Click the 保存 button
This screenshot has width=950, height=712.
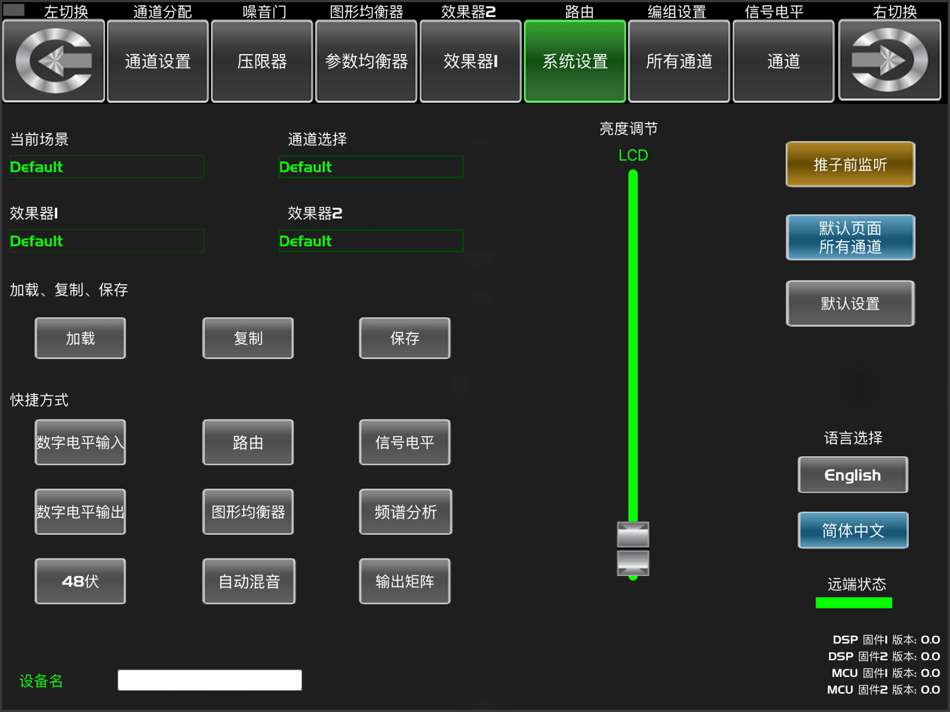tap(405, 338)
